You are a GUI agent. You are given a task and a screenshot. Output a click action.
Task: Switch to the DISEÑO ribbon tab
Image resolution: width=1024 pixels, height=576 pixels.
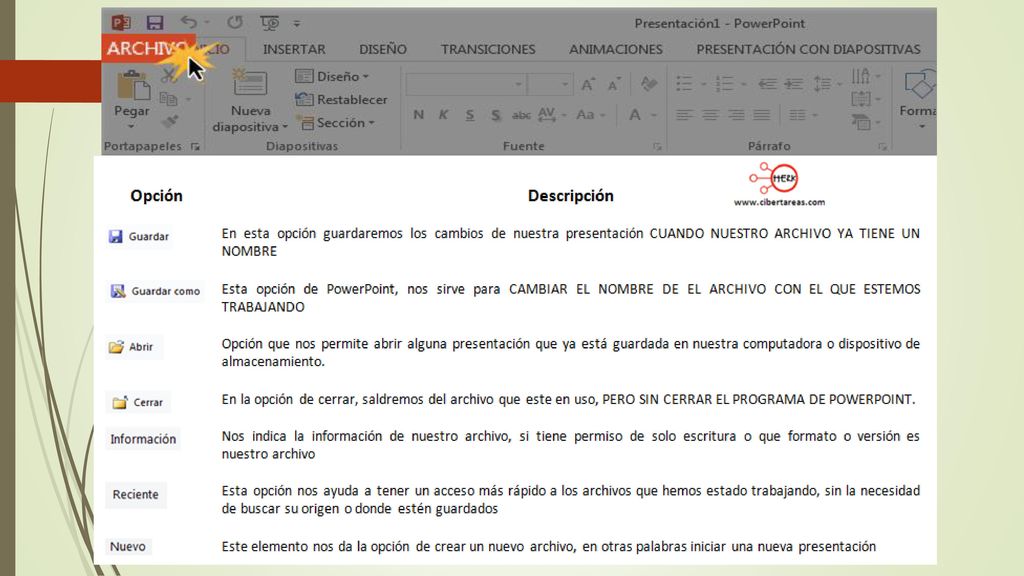pos(383,49)
